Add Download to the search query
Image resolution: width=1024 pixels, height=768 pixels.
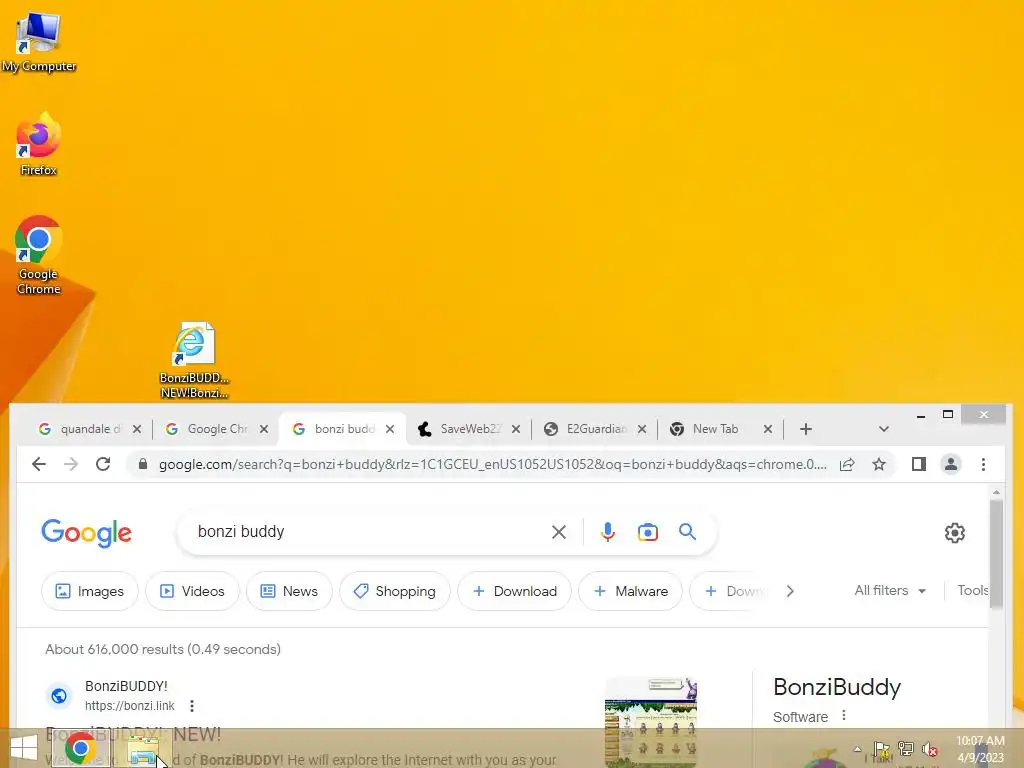point(515,591)
